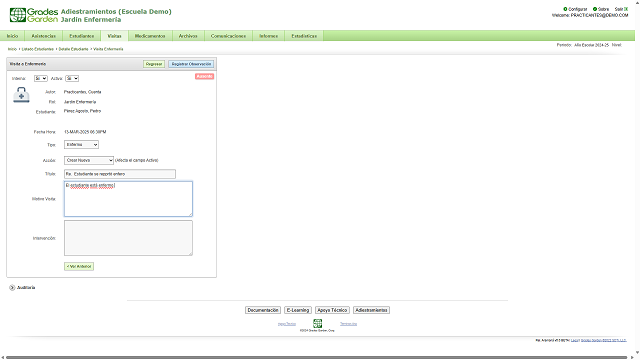The image size is (640, 360).
Task: Open the Informes menu tab
Action: [x=269, y=36]
